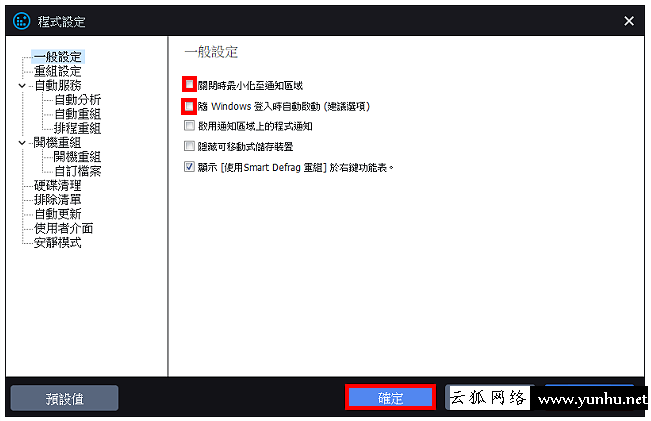Open 硬碟清理 settings page
Image resolution: width=651 pixels, height=421 pixels.
pos(58,185)
